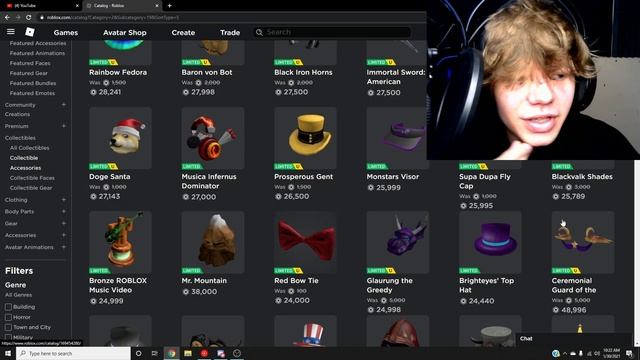Expand the Gear category plus
The width and height of the screenshot is (640, 360).
coord(64,223)
